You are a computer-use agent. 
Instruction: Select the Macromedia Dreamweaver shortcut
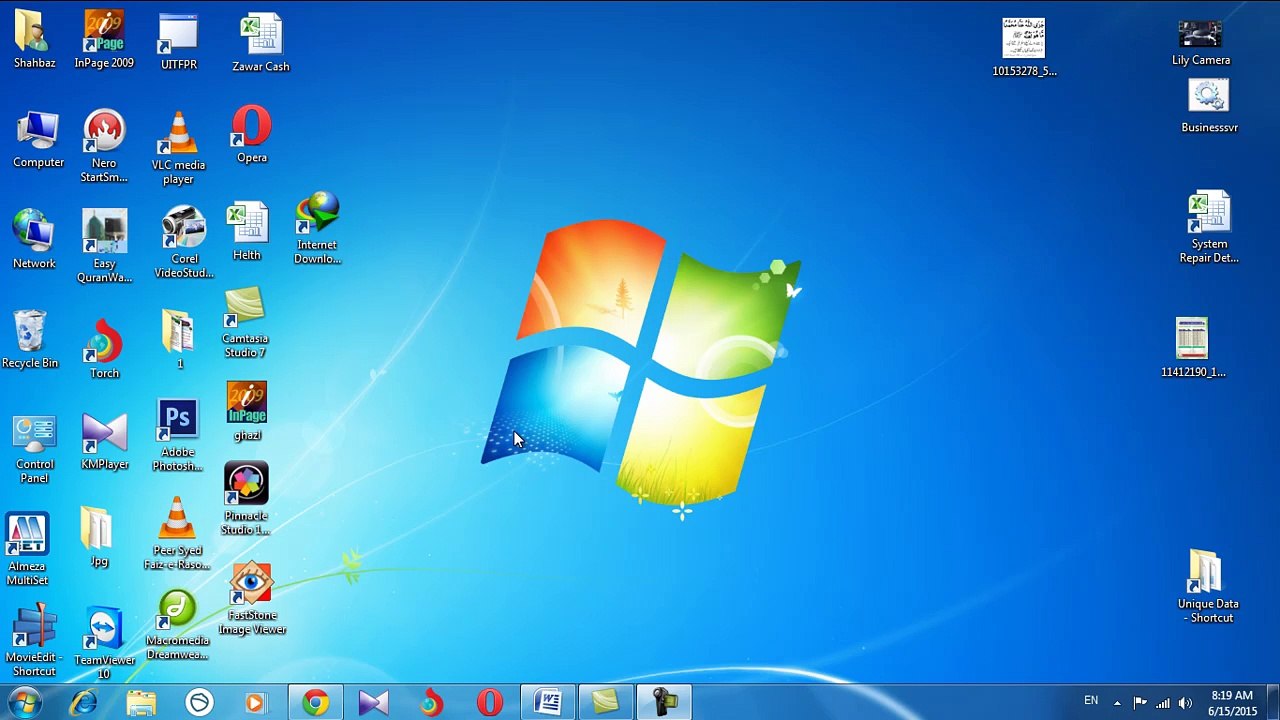pos(177,627)
